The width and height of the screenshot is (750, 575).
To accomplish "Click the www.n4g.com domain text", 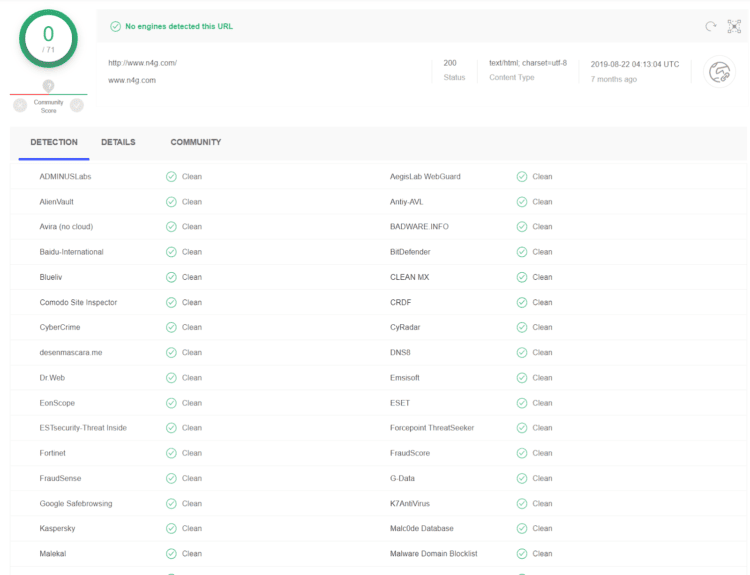I will [x=132, y=80].
